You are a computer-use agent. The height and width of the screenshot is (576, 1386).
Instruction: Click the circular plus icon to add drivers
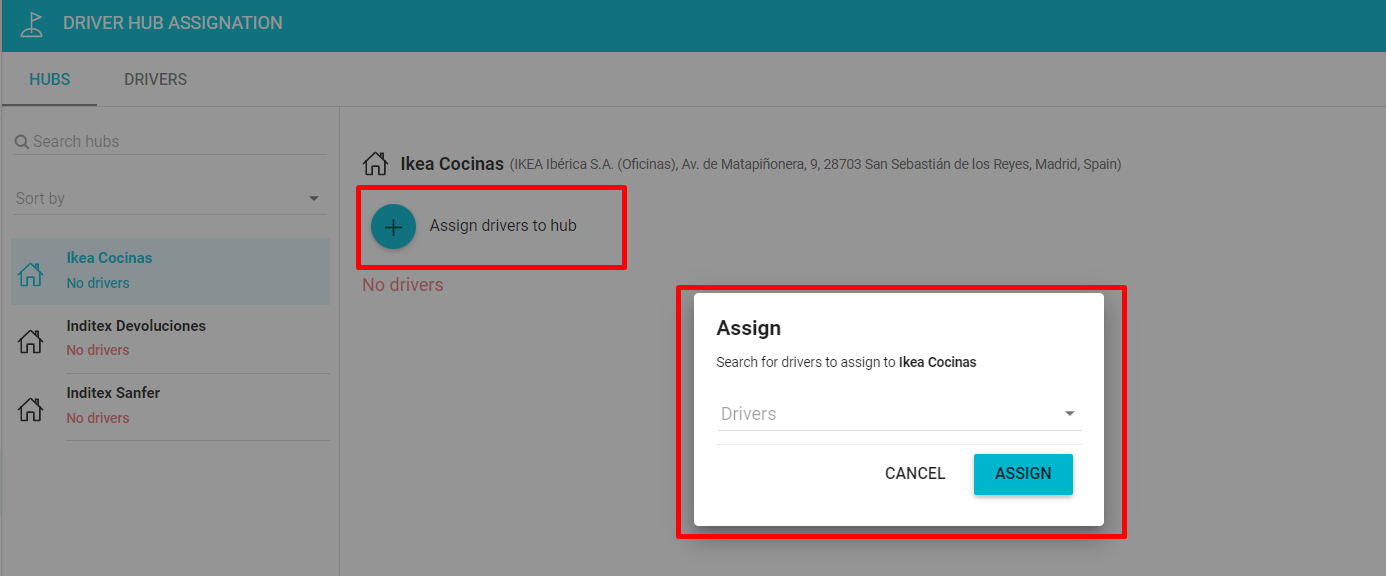393,226
